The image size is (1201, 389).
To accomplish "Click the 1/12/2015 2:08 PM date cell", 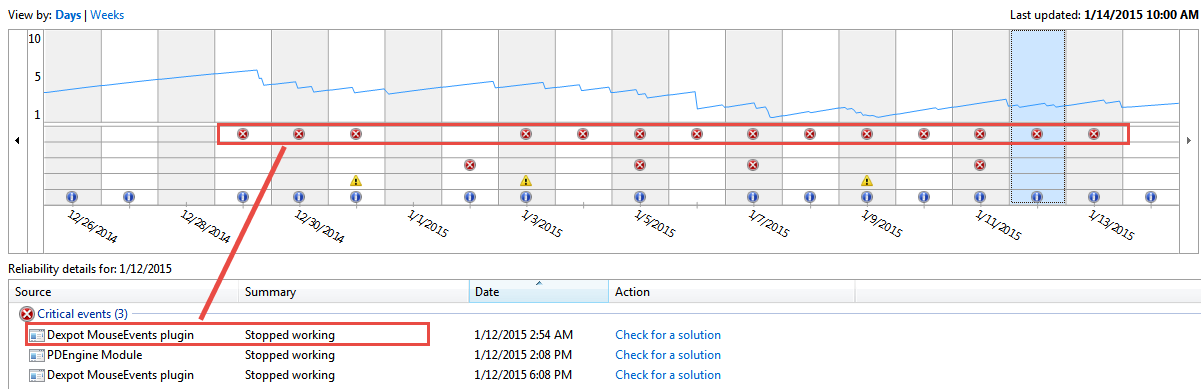I will coord(524,355).
